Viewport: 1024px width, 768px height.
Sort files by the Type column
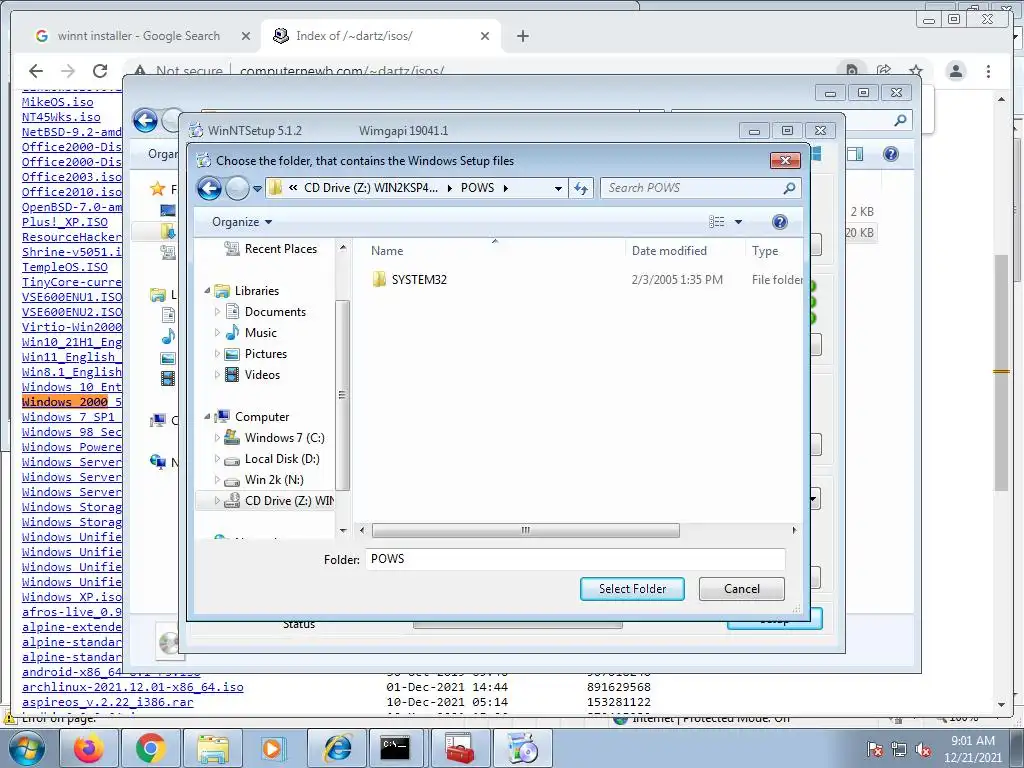(765, 251)
